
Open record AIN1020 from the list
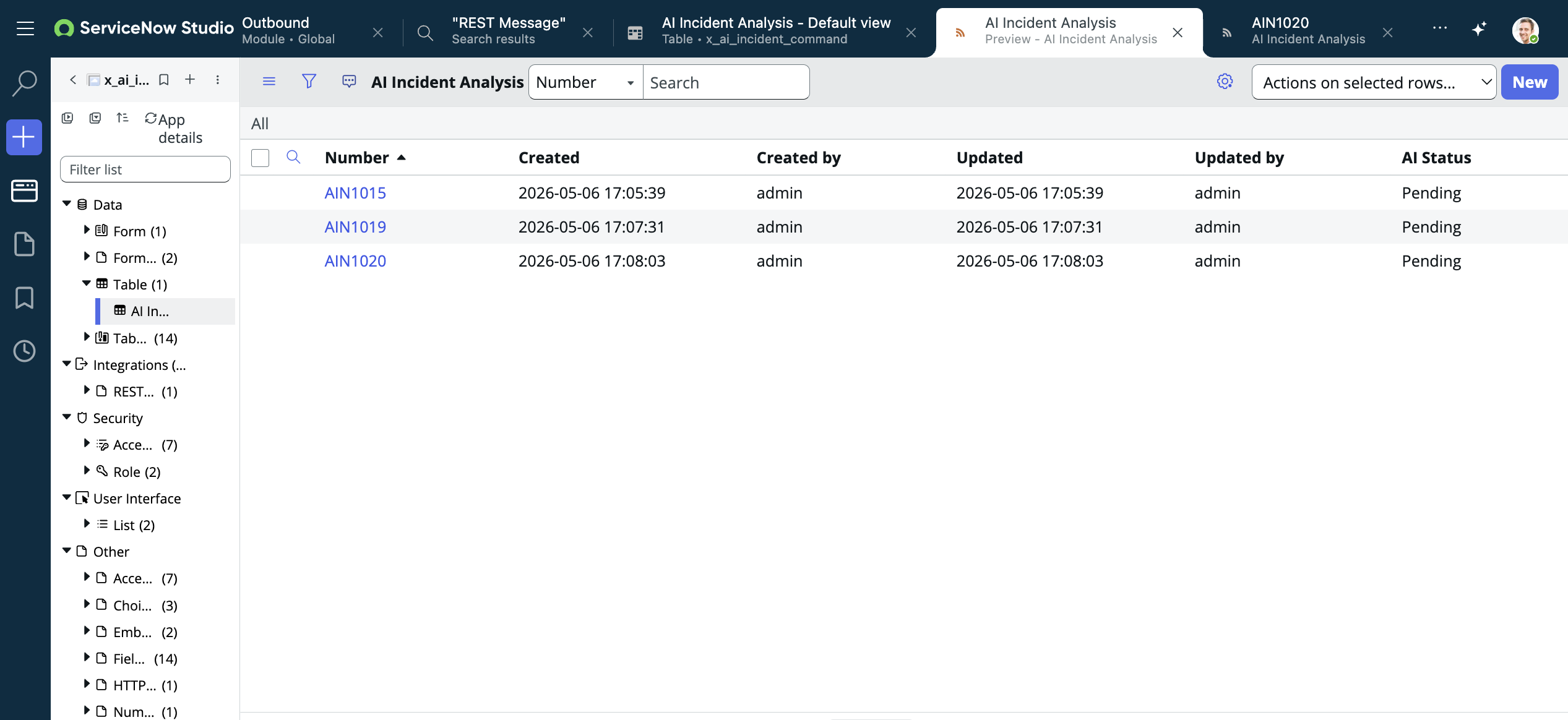tap(355, 261)
